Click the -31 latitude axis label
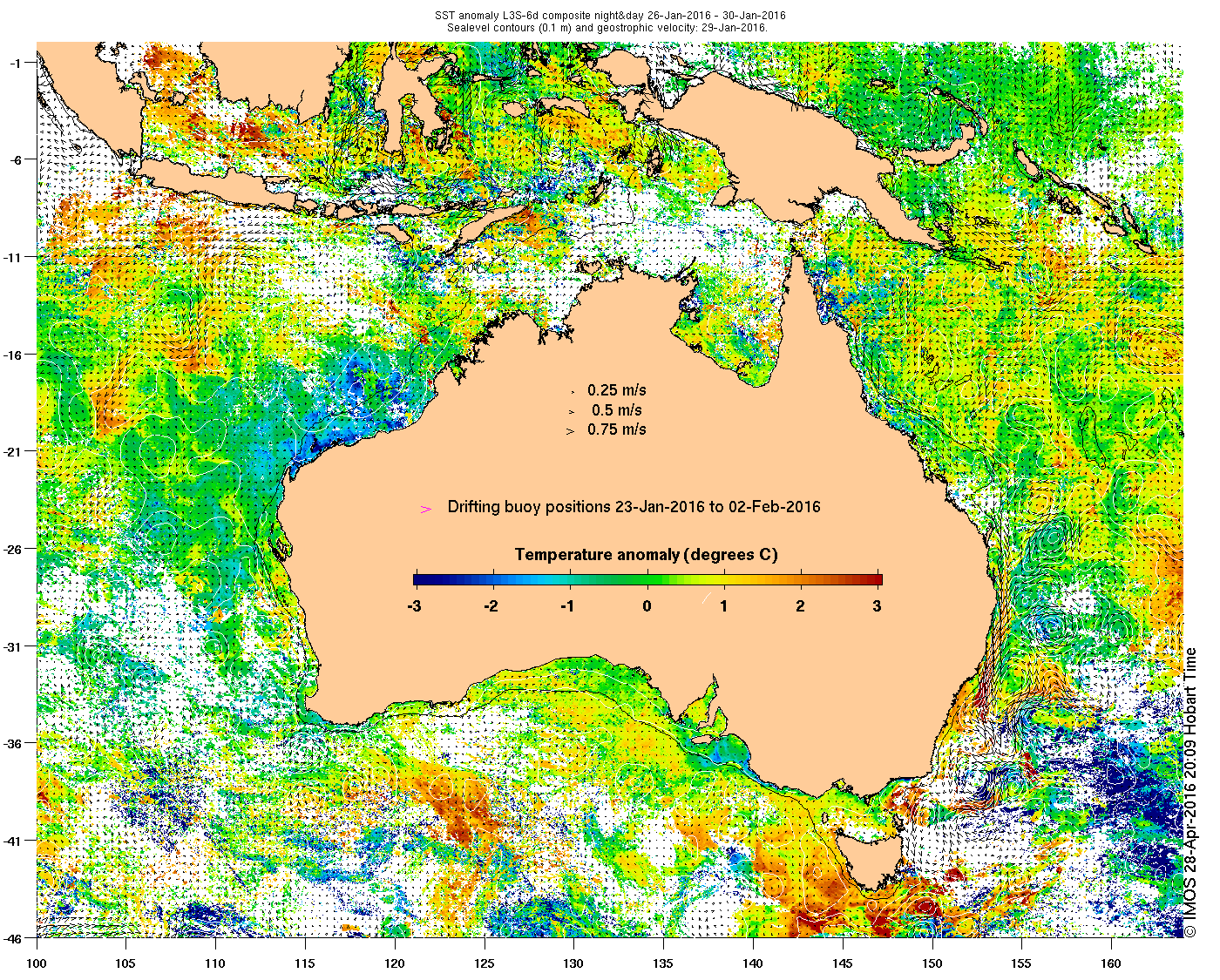This screenshot has height=980, width=1220. tap(15, 646)
